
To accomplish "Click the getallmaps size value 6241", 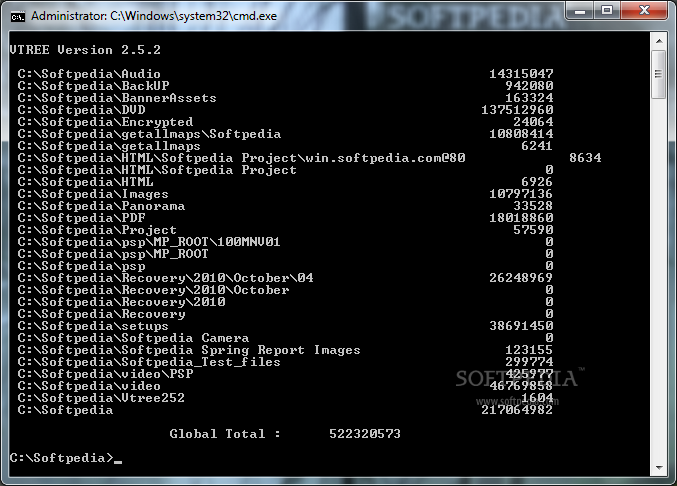I will [537, 146].
